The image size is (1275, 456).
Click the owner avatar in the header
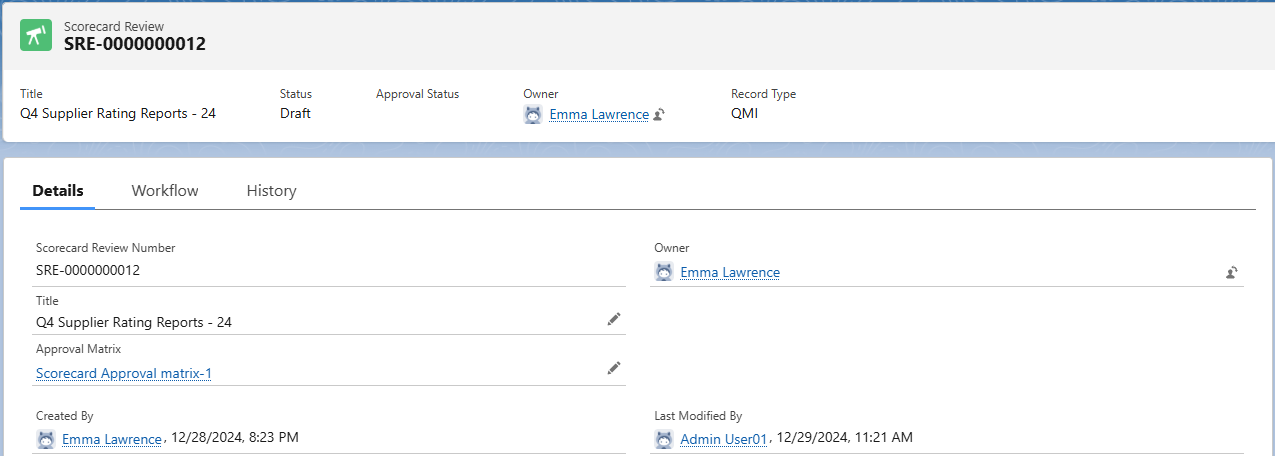[x=534, y=115]
